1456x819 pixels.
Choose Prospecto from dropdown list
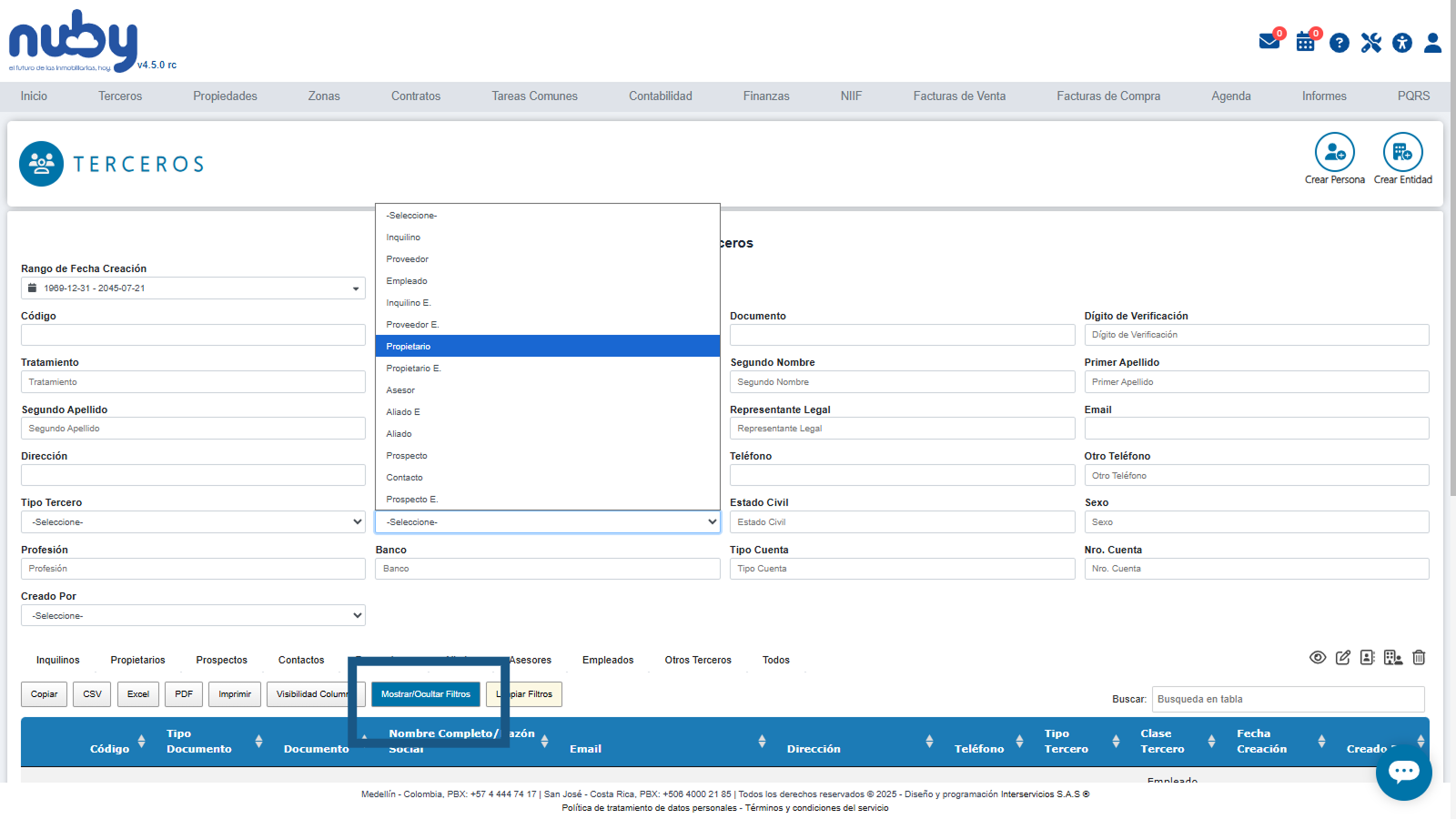click(x=548, y=456)
